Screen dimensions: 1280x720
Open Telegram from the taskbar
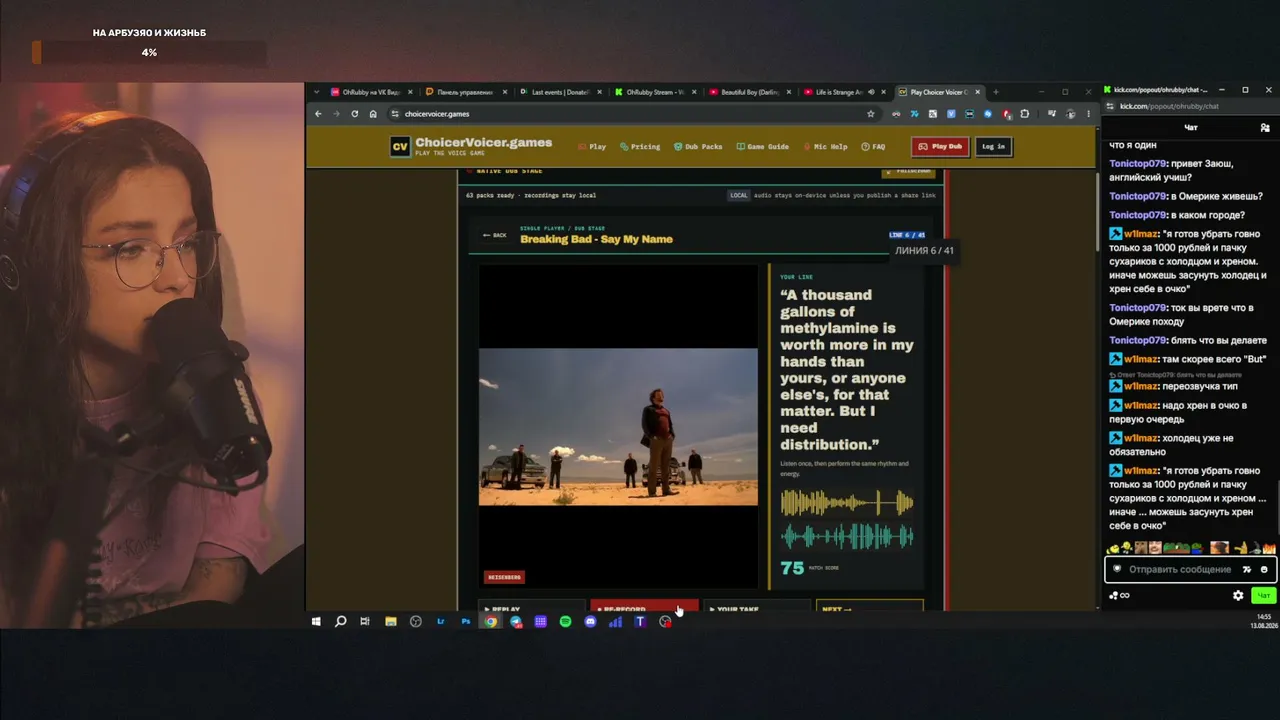point(515,622)
